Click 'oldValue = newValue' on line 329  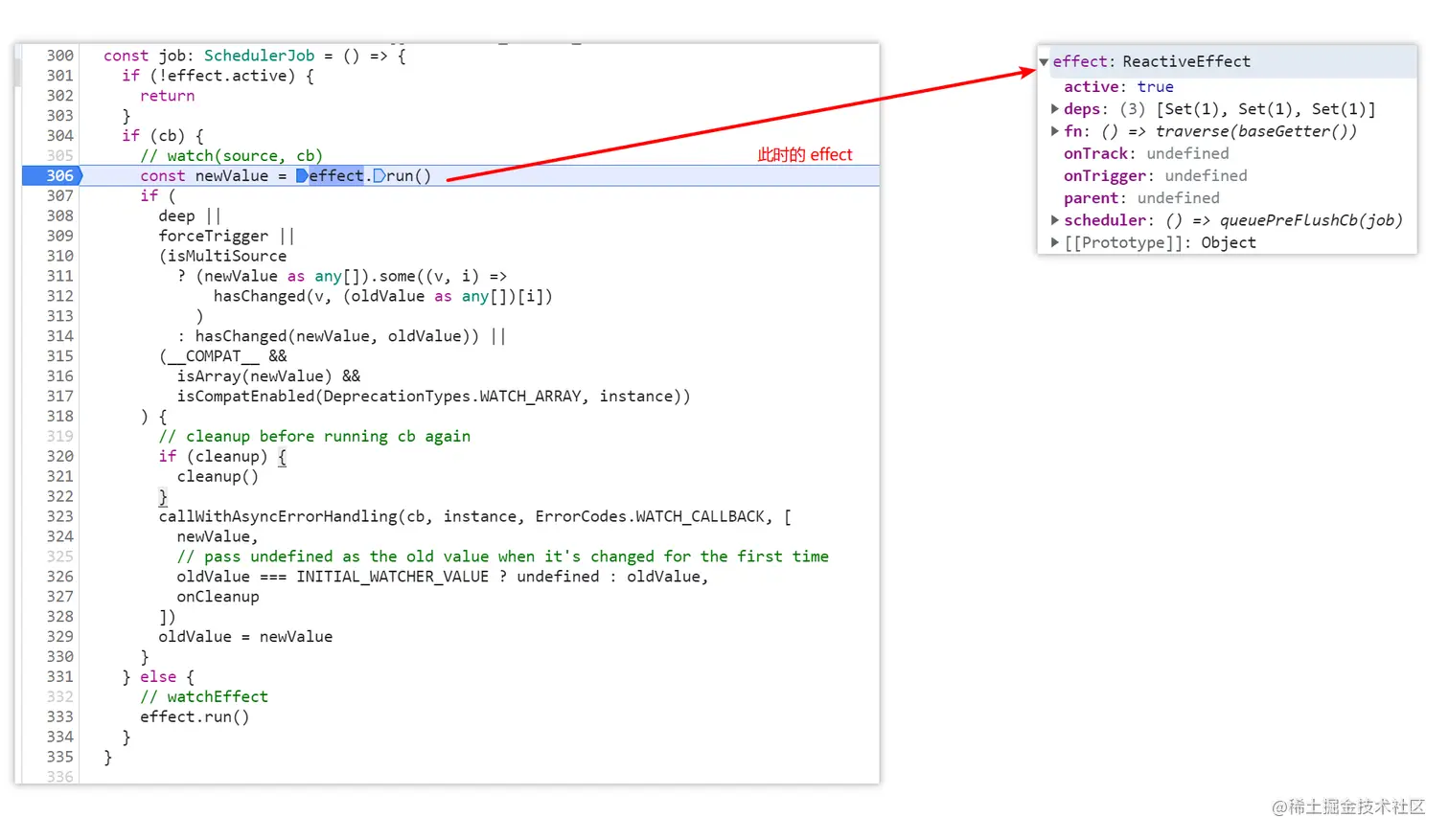tap(245, 637)
